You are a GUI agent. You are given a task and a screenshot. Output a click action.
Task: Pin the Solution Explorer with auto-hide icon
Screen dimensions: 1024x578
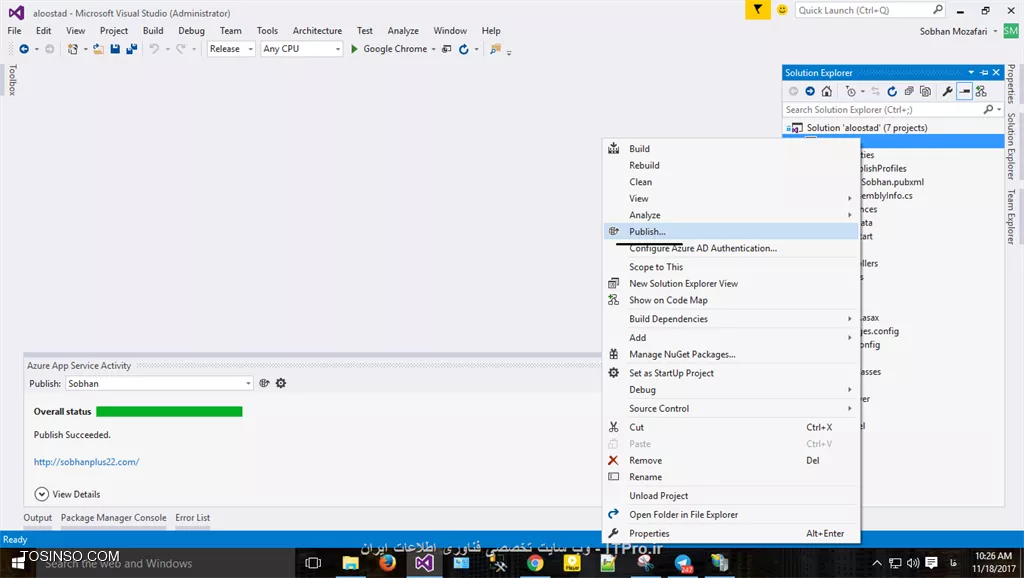pyautogui.click(x=984, y=72)
